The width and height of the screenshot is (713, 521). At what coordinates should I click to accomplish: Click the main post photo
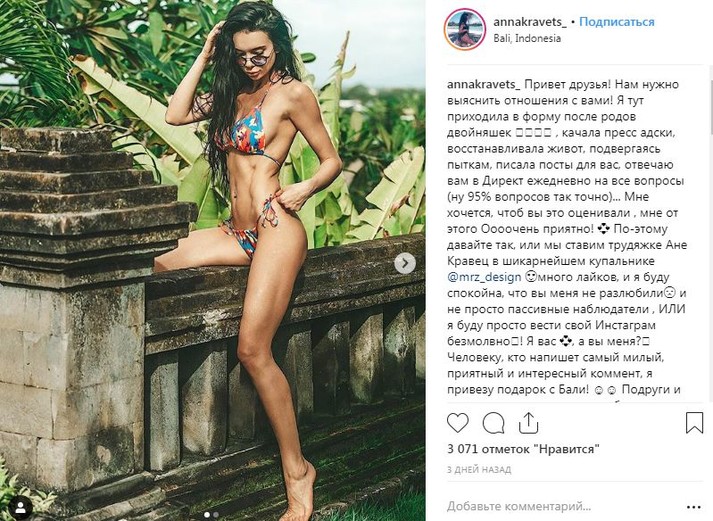(x=212, y=260)
